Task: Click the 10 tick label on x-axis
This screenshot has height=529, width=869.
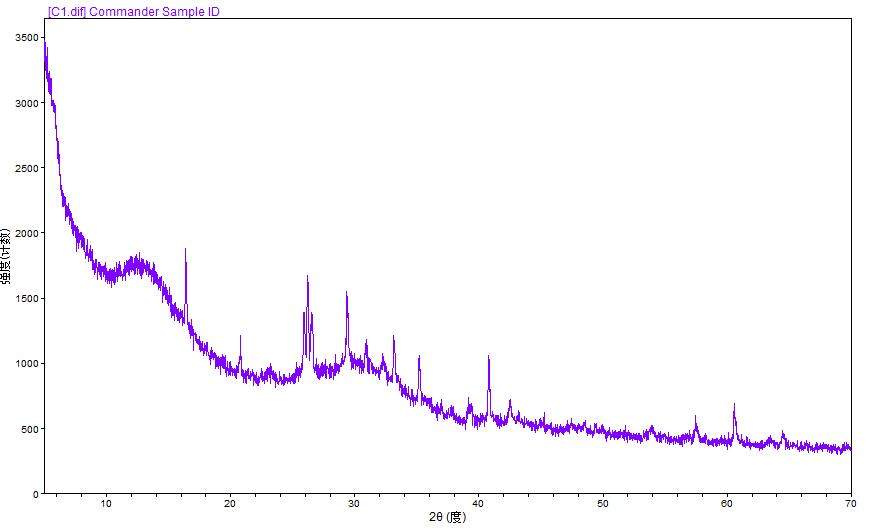Action: click(x=106, y=503)
